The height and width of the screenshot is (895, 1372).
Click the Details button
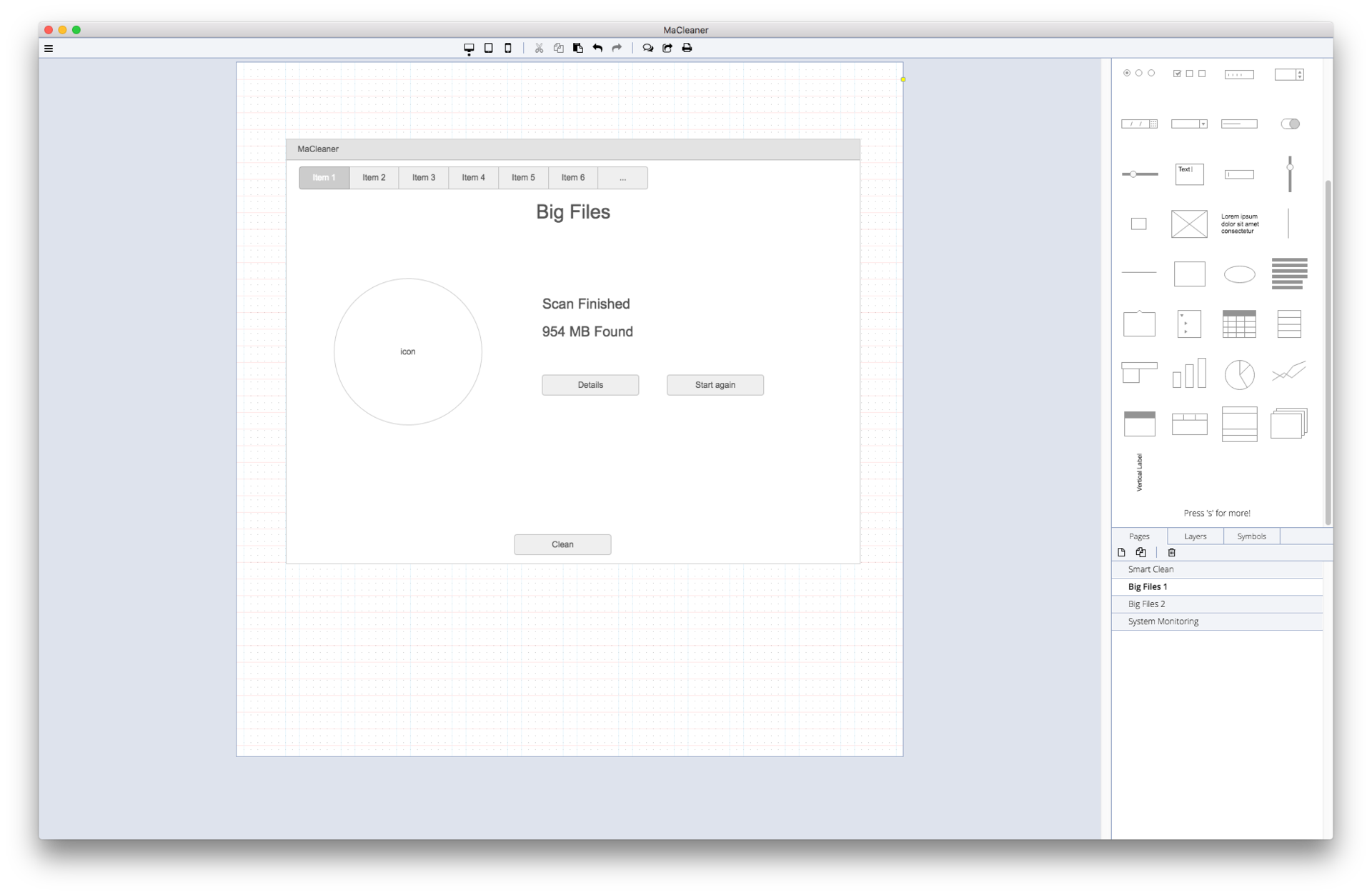point(591,384)
